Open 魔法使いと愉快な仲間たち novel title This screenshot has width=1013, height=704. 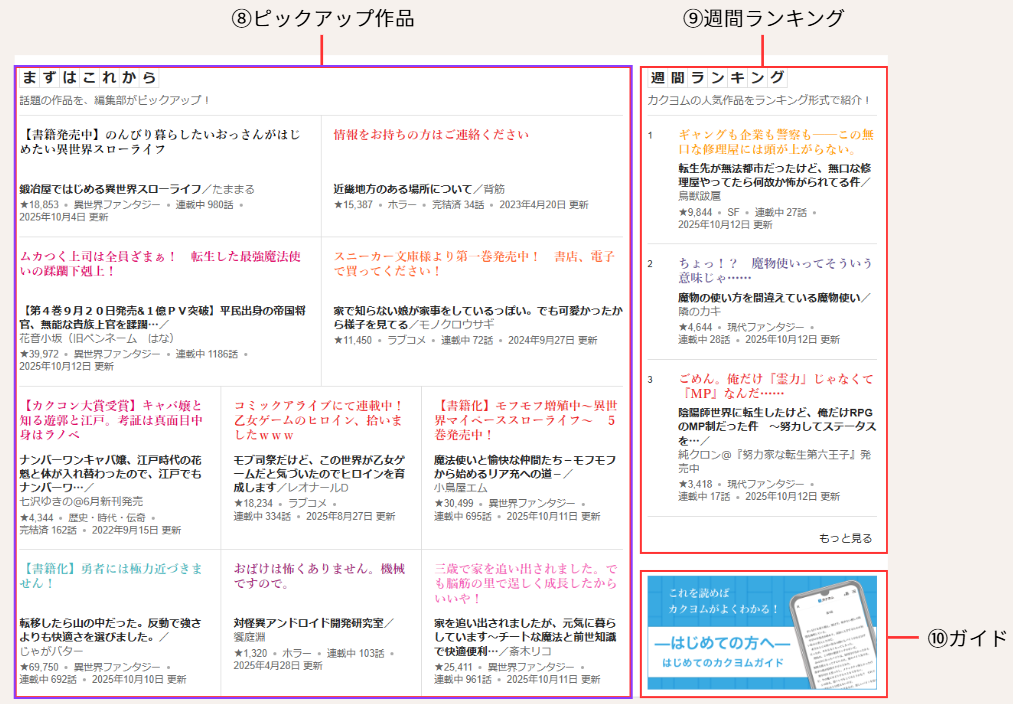523,467
